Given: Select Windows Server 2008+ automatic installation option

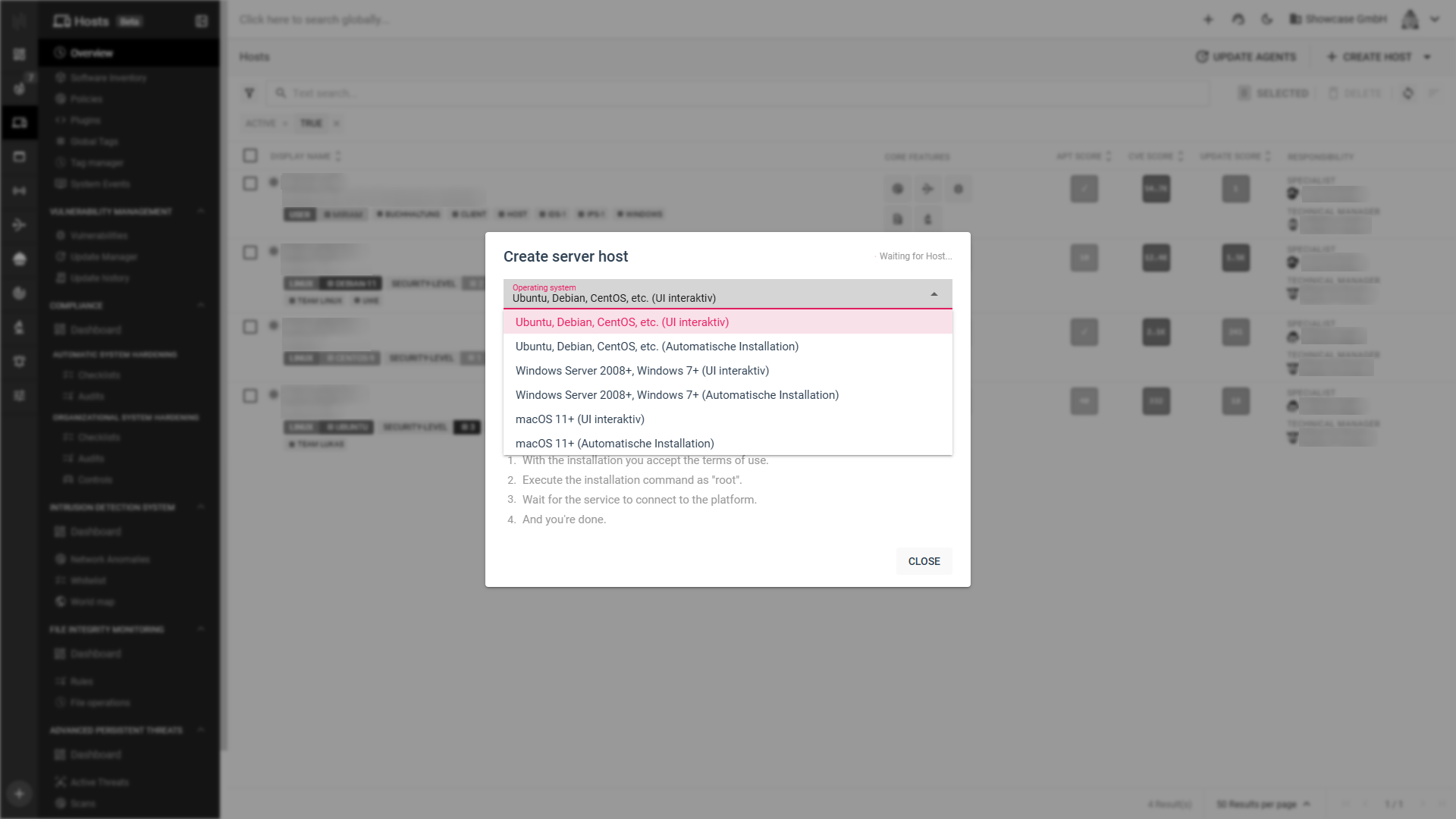Looking at the screenshot, I should tap(676, 395).
